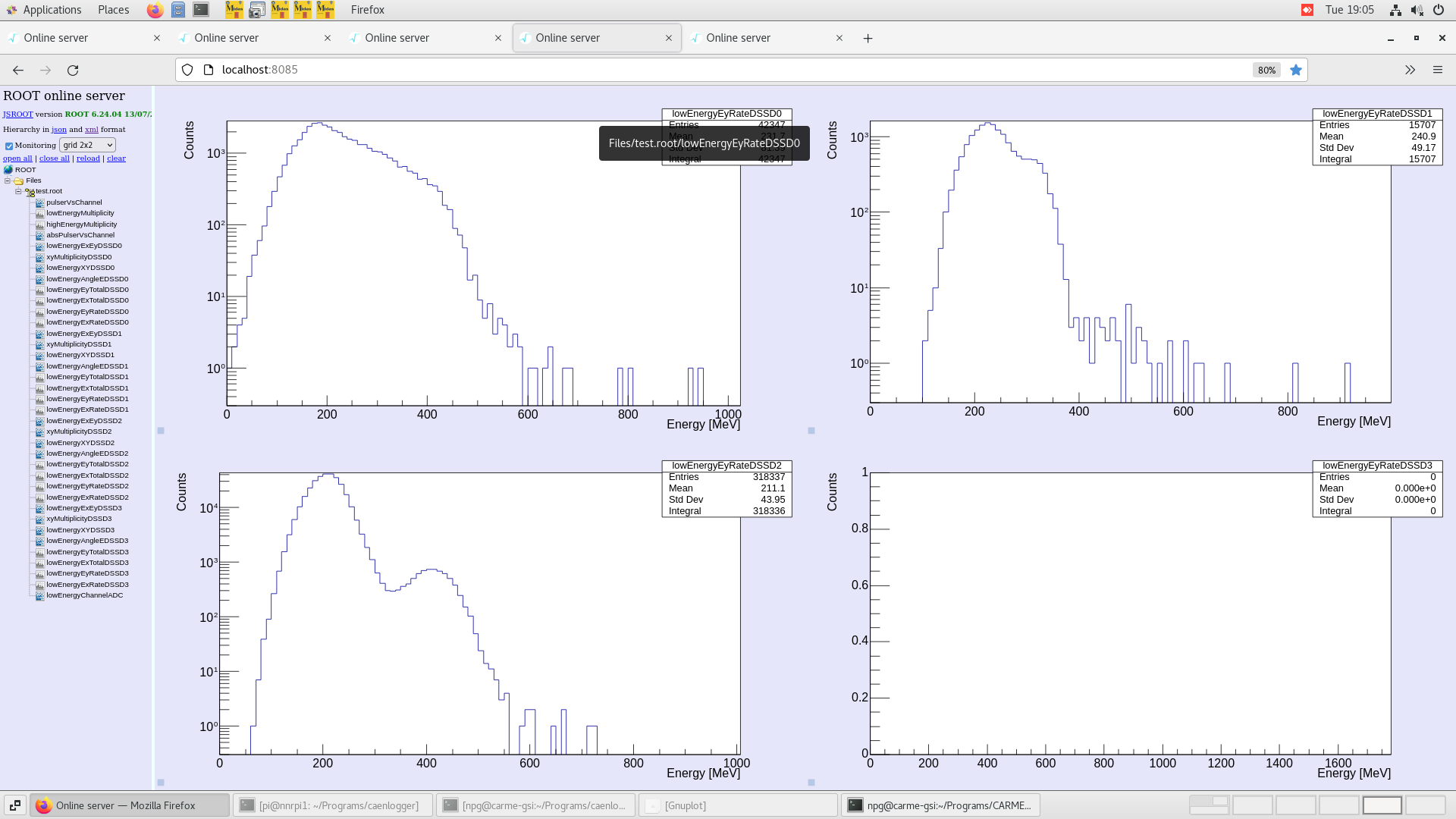Click the test.root file icon
This screenshot has width=1456, height=819.
pyautogui.click(x=29, y=191)
